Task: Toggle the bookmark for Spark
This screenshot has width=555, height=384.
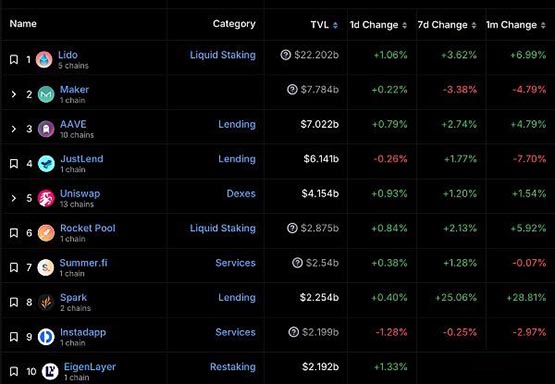Action: point(14,302)
